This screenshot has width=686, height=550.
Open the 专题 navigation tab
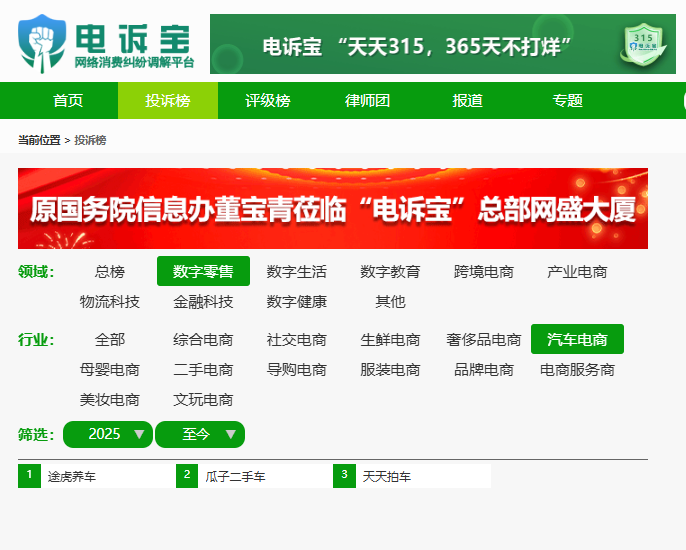click(x=567, y=101)
